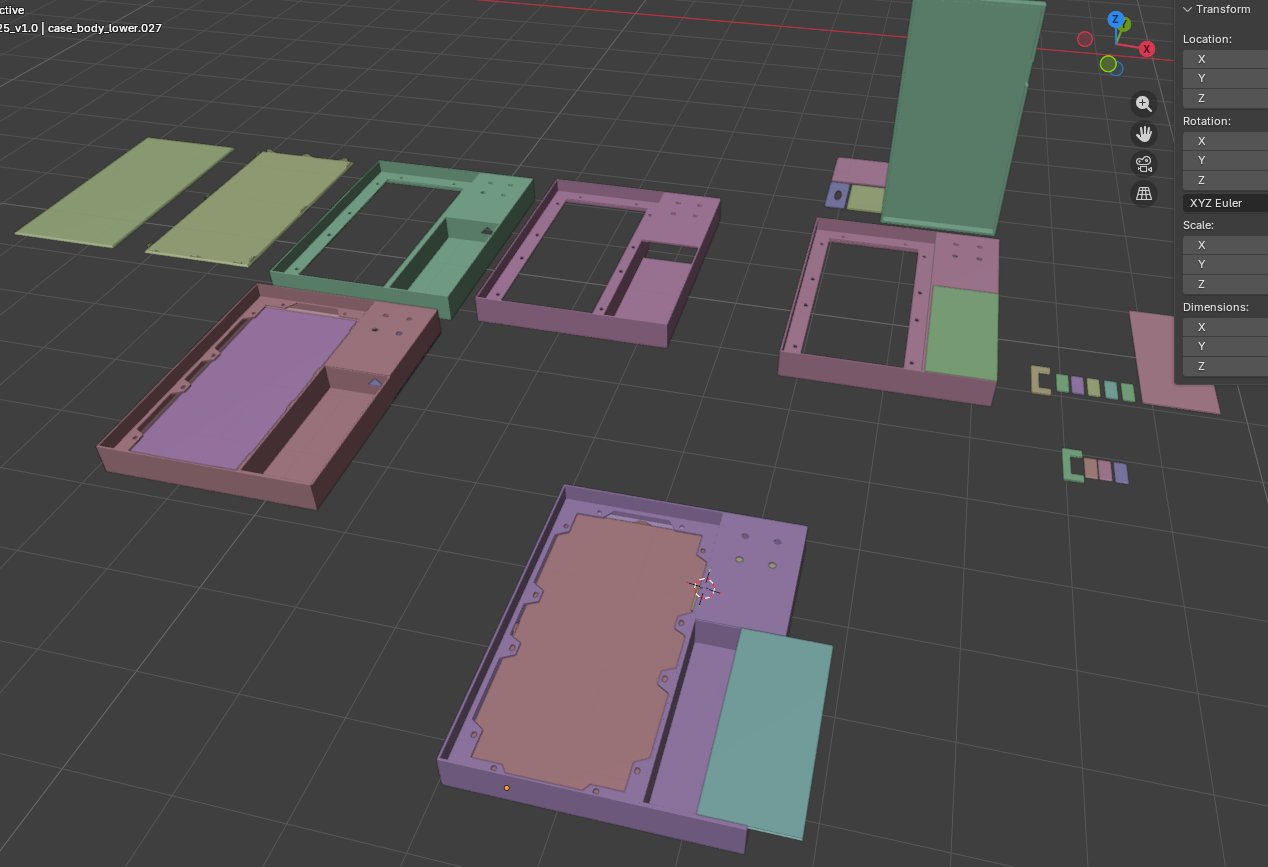
Task: Click the 3D cursor in the viewport
Action: [704, 589]
